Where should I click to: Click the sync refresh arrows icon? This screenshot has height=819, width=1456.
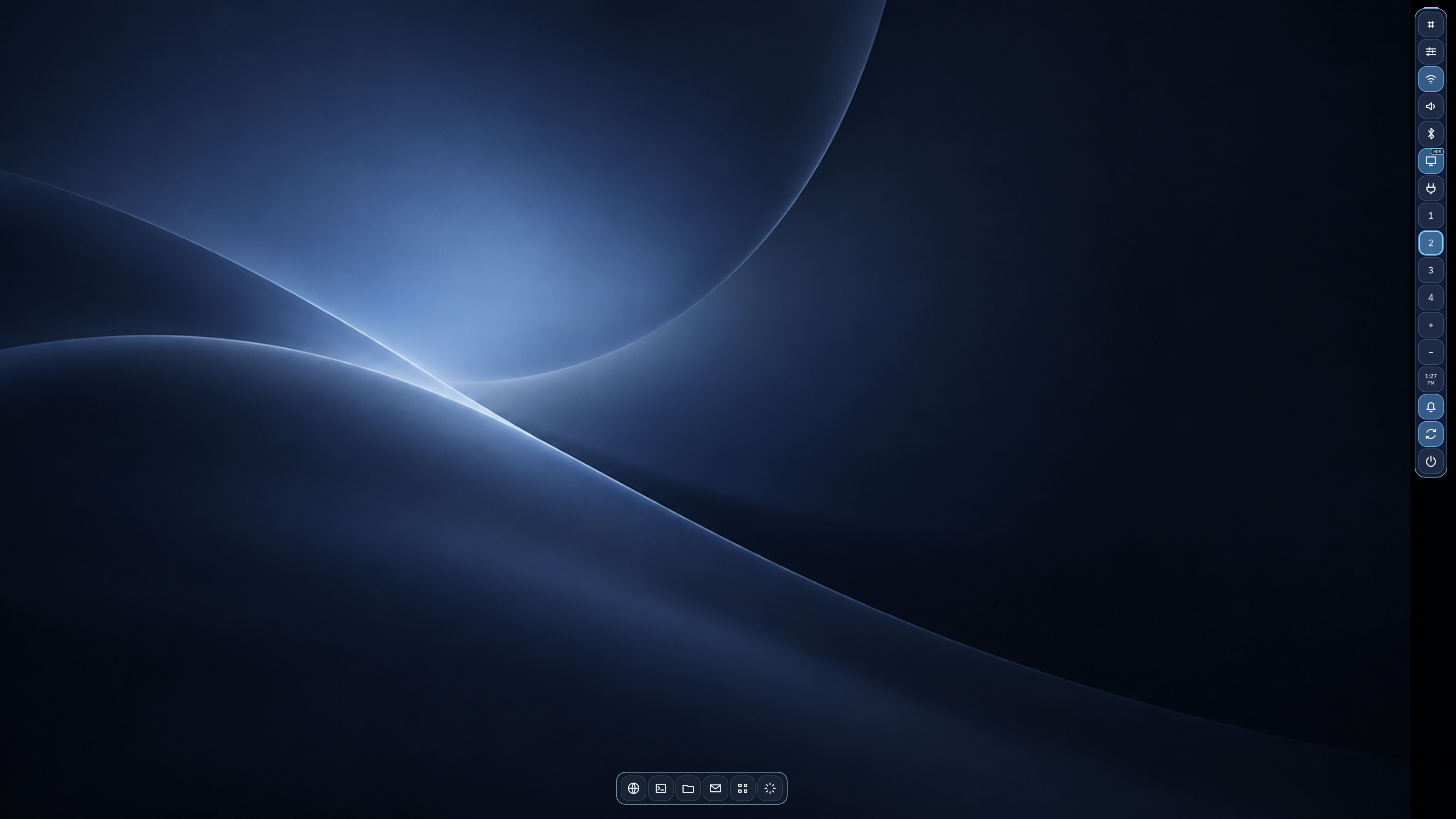1431,434
